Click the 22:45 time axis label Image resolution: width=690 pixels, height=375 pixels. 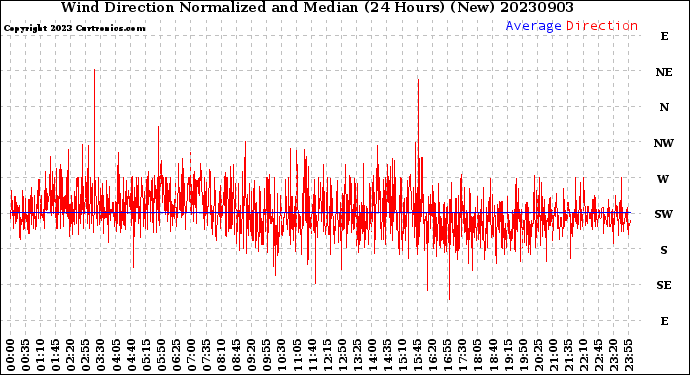(x=598, y=355)
